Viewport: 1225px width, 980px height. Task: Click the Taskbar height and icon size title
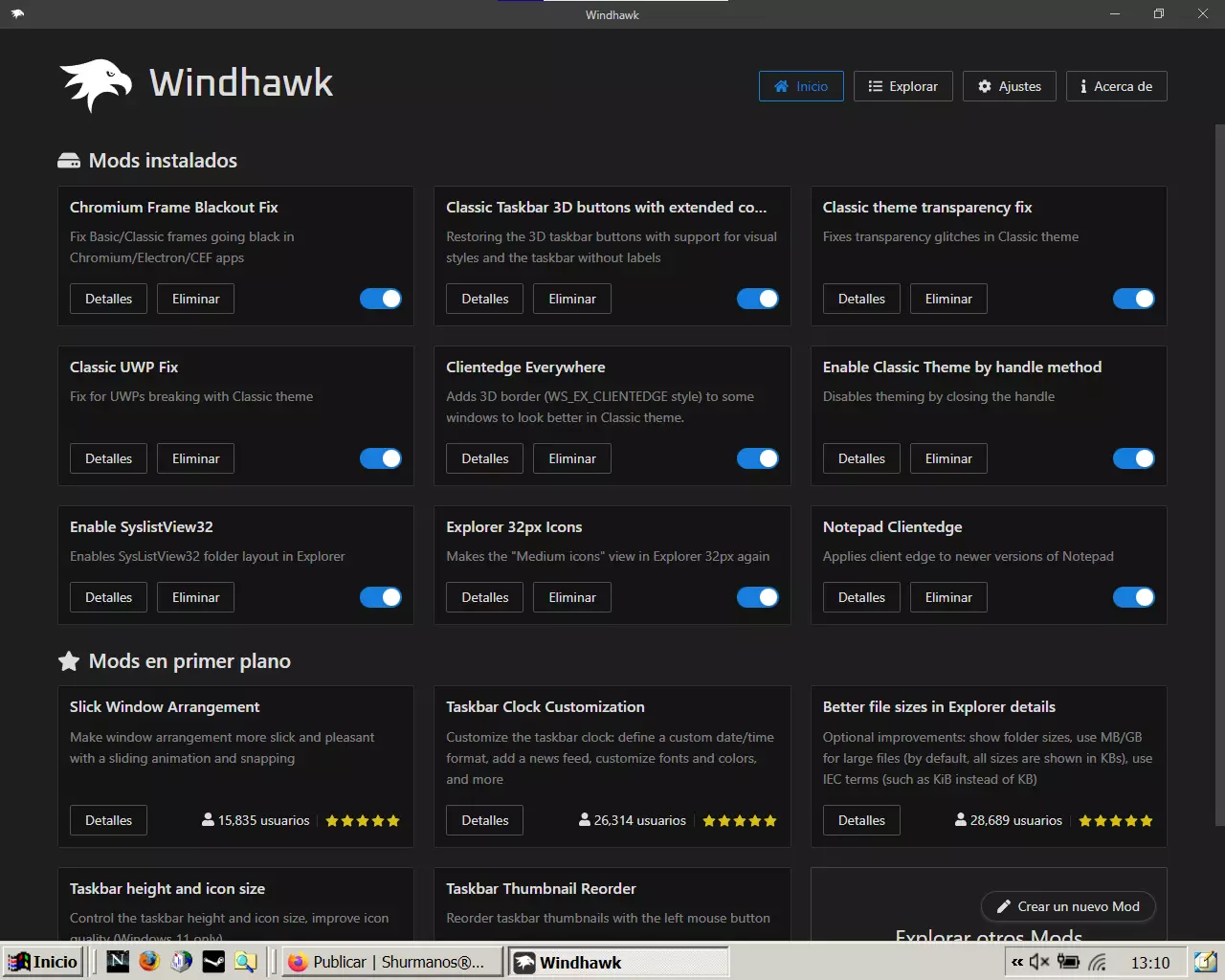(167, 888)
